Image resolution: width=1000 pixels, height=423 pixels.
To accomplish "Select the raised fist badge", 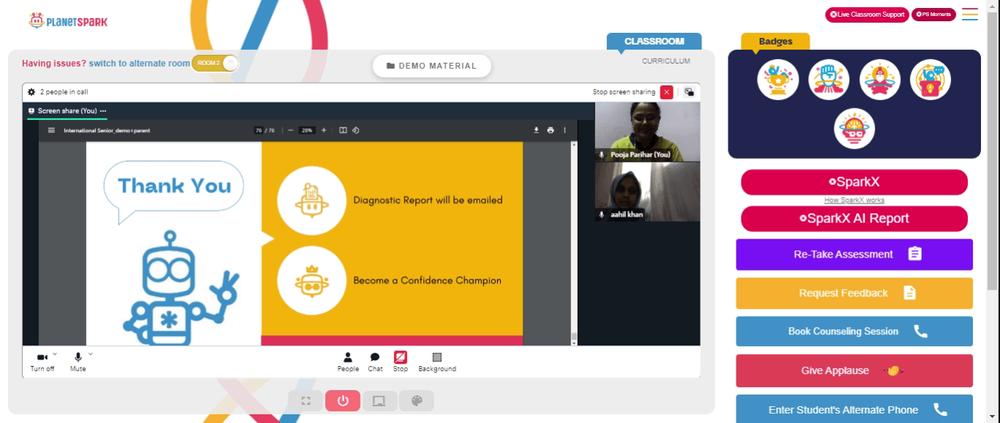I will point(828,79).
